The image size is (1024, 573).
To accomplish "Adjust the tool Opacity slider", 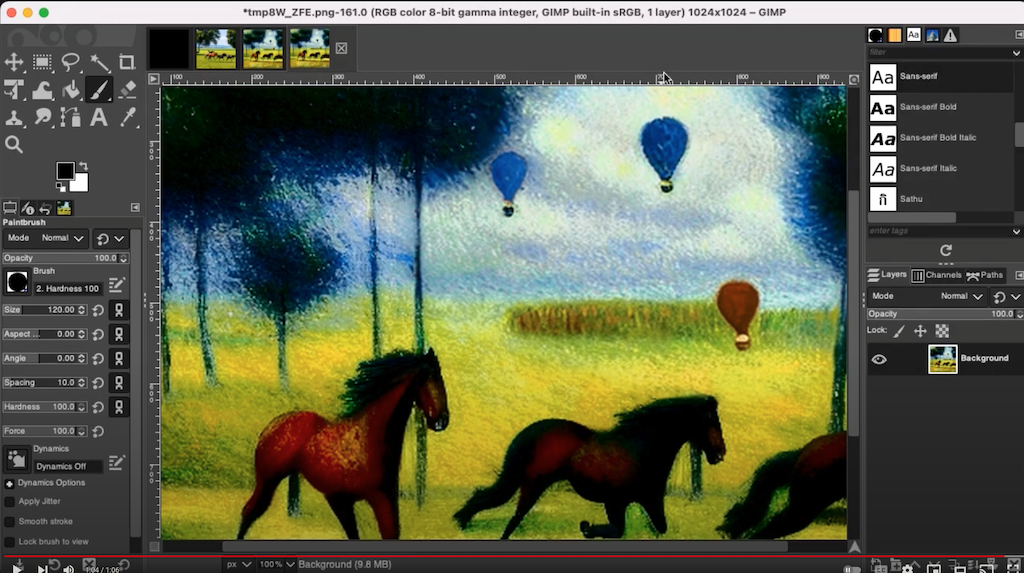I will 65,258.
